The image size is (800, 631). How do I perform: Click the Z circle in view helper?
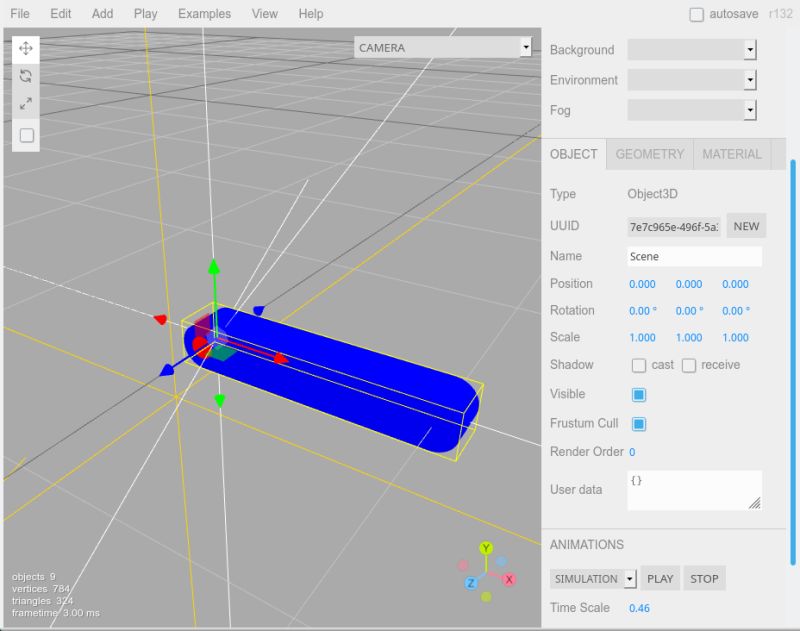(471, 583)
